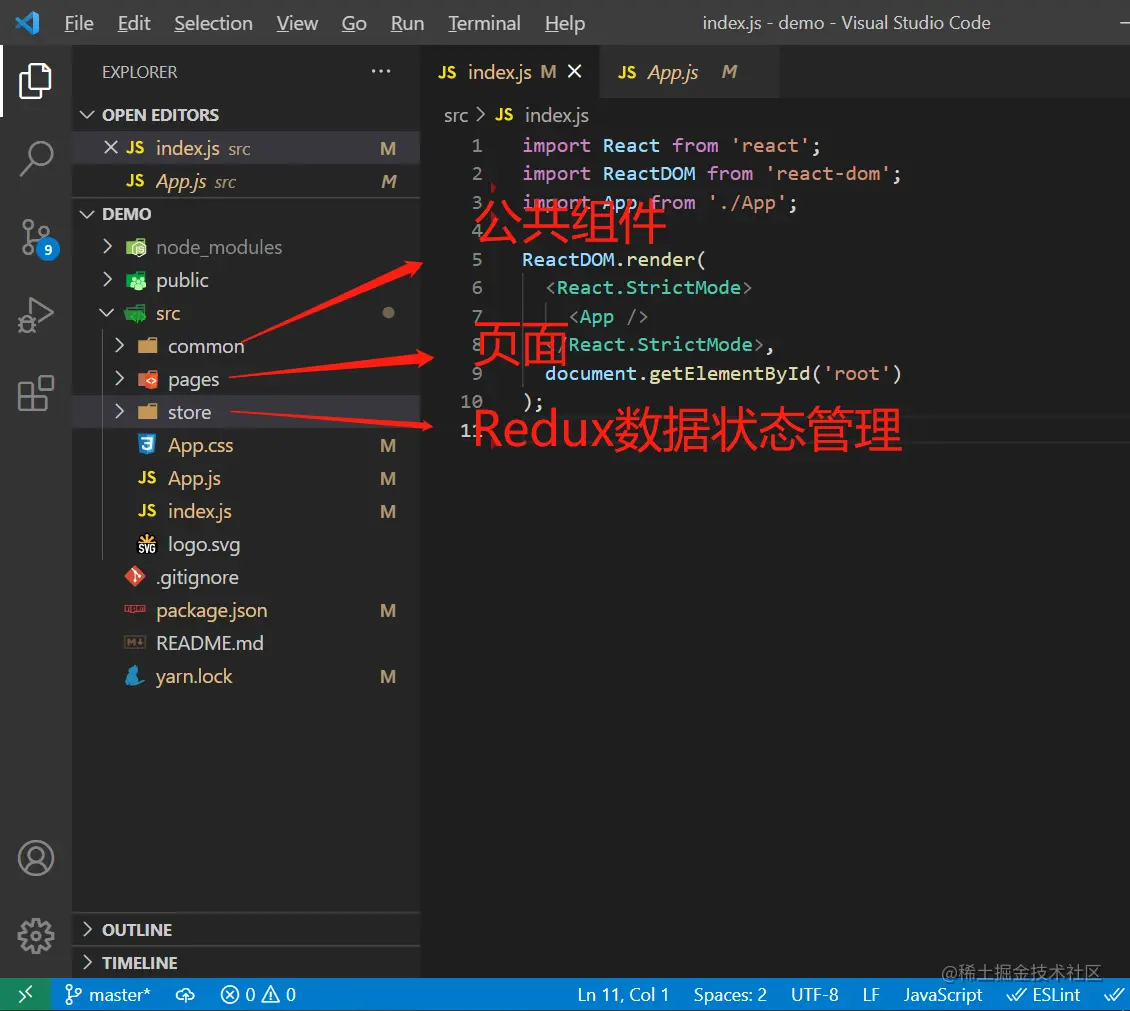1130x1011 pixels.
Task: Open the View menu
Action: click(297, 23)
